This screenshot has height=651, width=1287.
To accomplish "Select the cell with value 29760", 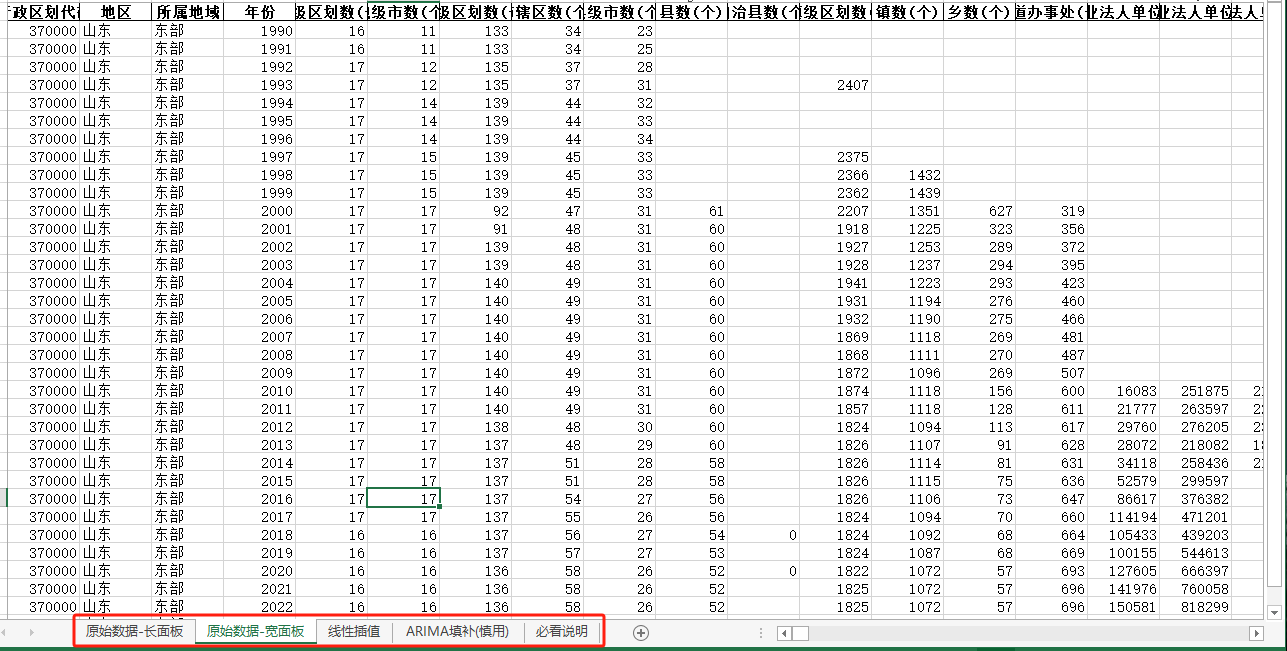I will click(1123, 427).
